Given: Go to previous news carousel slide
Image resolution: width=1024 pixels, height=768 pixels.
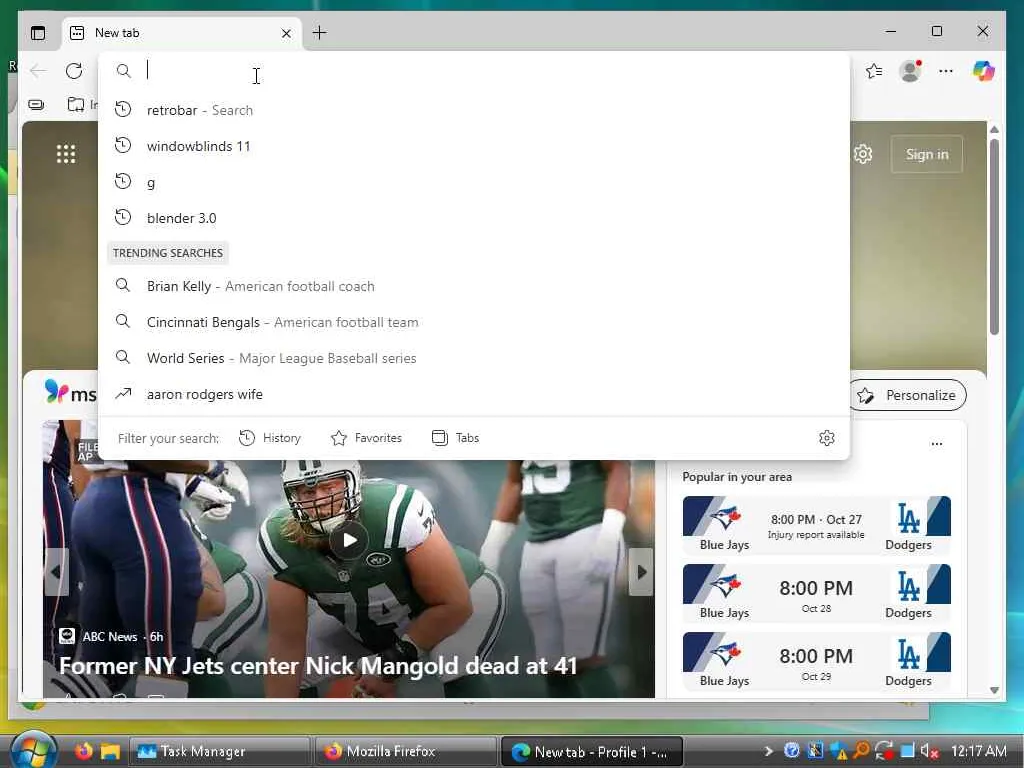Looking at the screenshot, I should [56, 571].
